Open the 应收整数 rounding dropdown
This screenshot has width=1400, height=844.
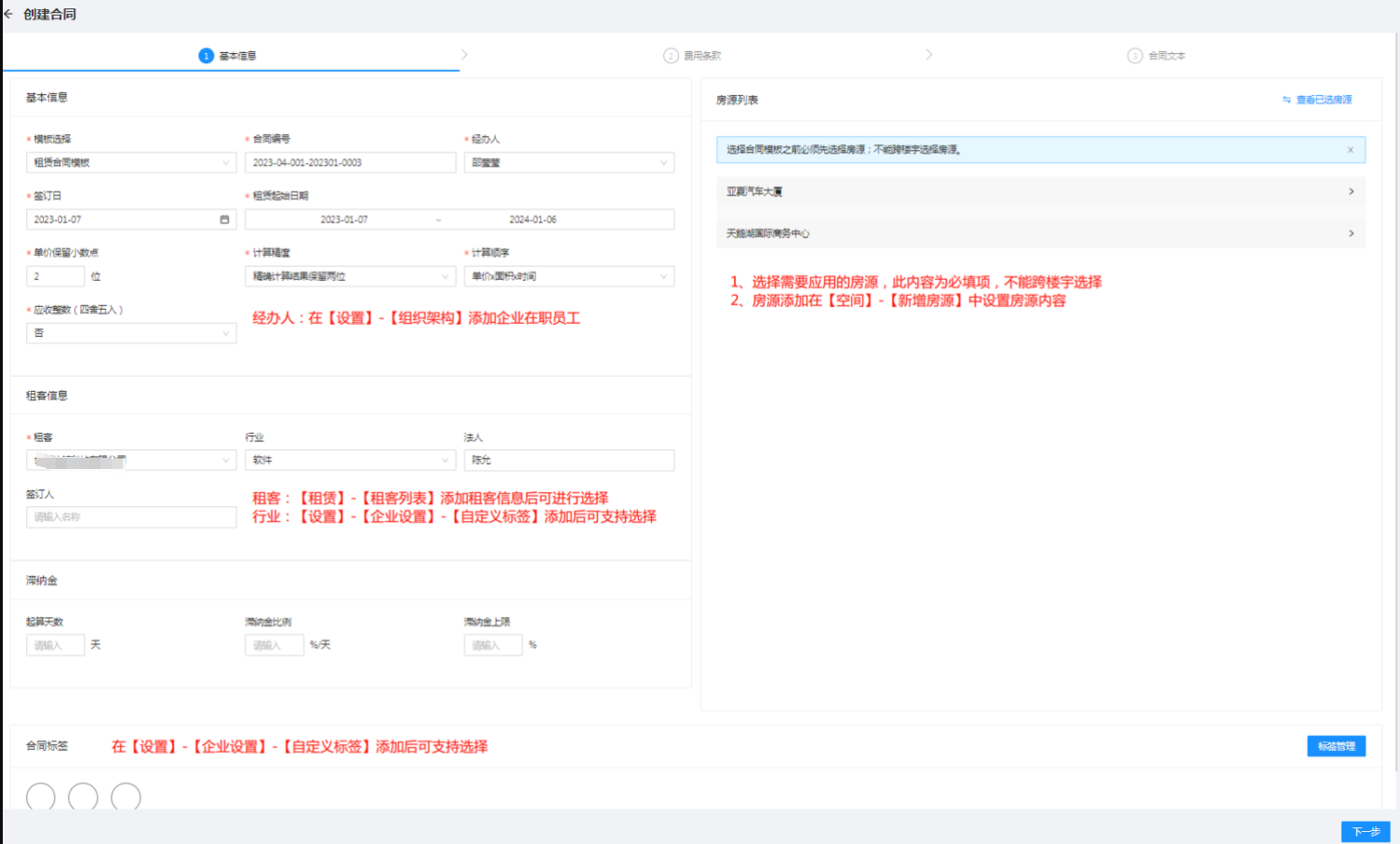point(131,333)
